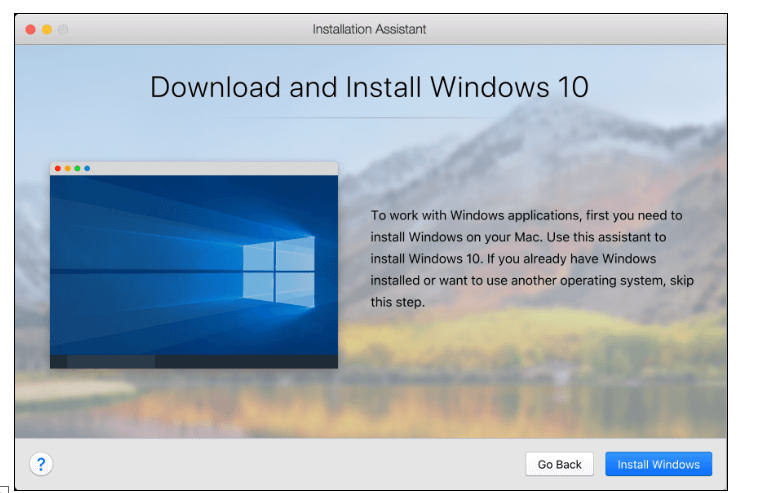Minimize the Installation Assistant with the yellow button

tap(47, 30)
